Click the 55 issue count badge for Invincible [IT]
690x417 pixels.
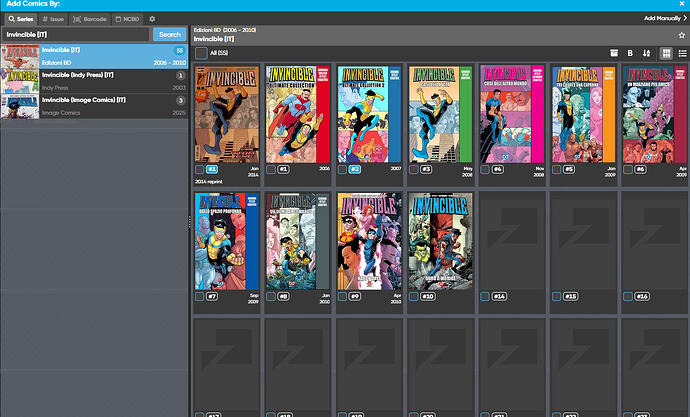click(x=180, y=51)
